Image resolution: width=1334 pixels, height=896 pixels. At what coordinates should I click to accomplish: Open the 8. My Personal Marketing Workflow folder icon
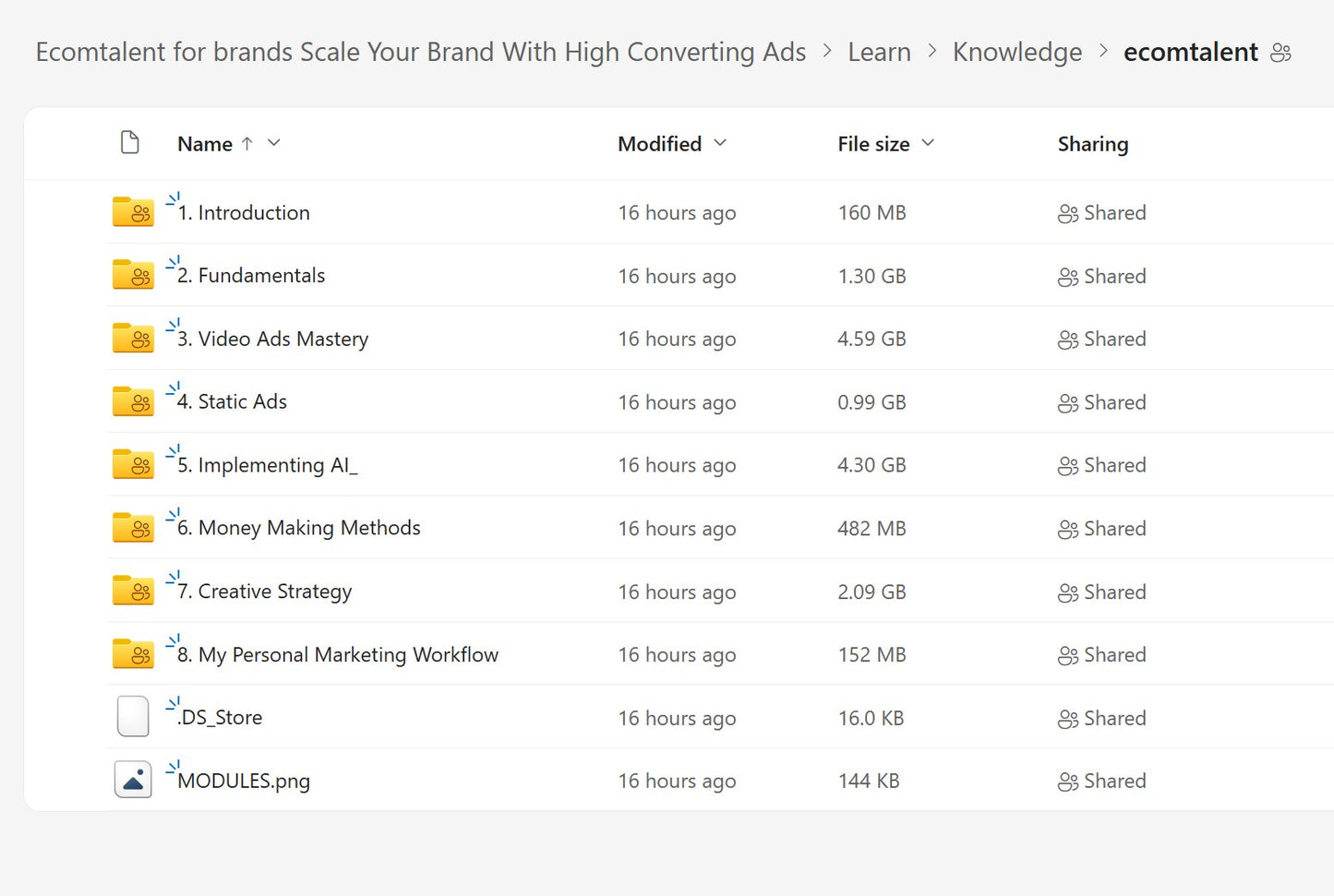tap(133, 654)
